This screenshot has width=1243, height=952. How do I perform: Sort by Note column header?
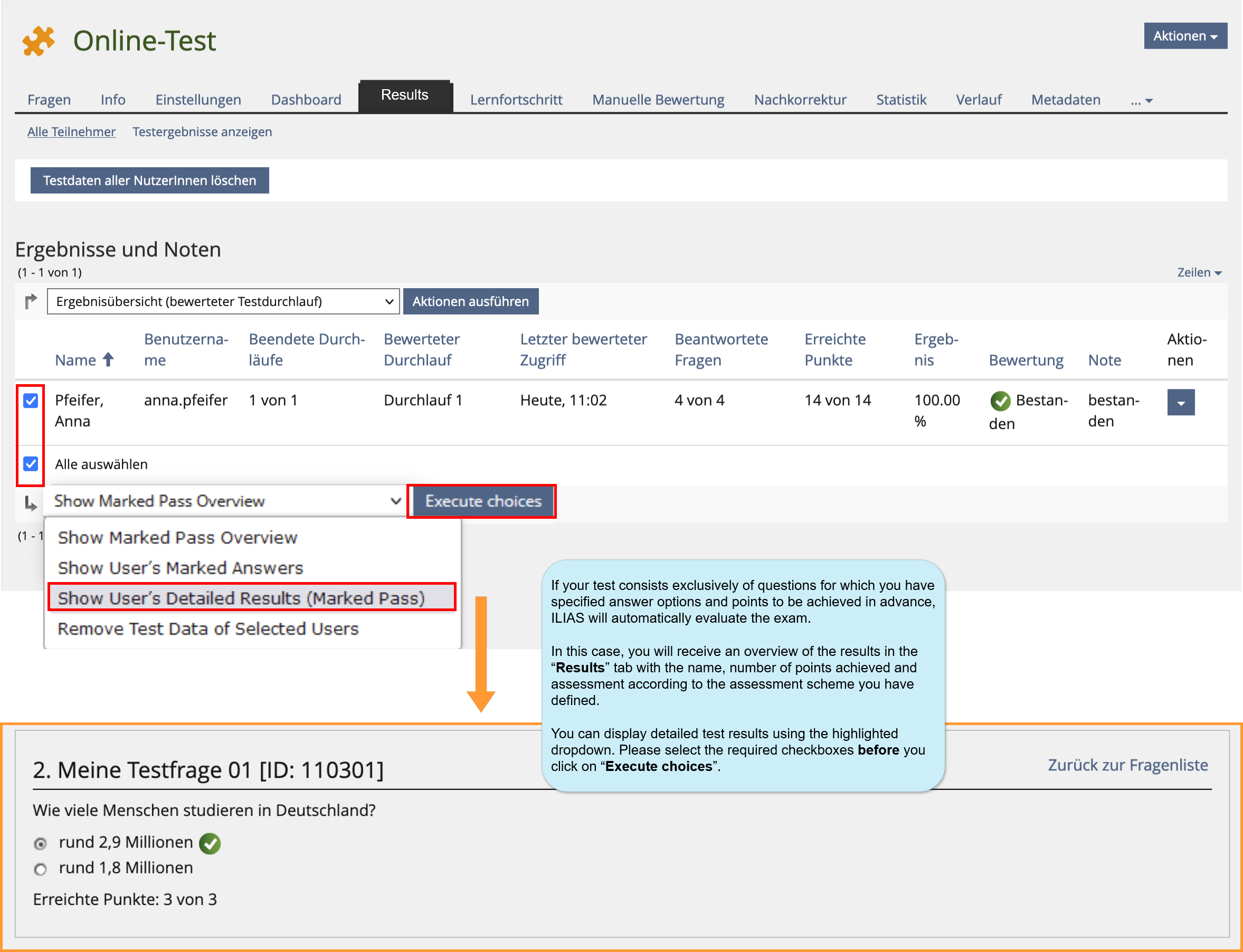(x=1105, y=360)
